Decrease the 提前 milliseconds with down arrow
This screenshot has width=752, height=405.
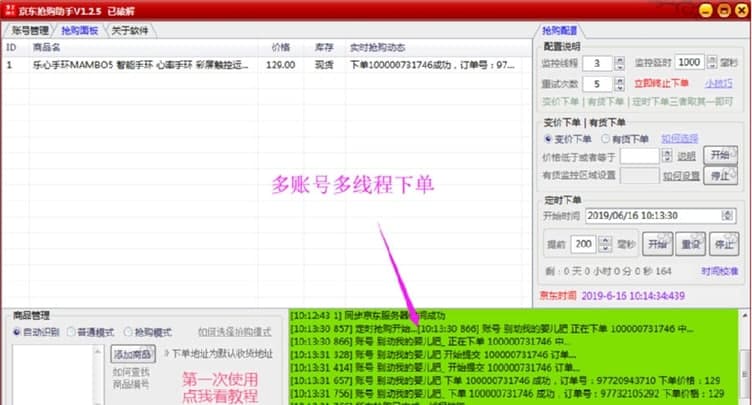[x=605, y=248]
